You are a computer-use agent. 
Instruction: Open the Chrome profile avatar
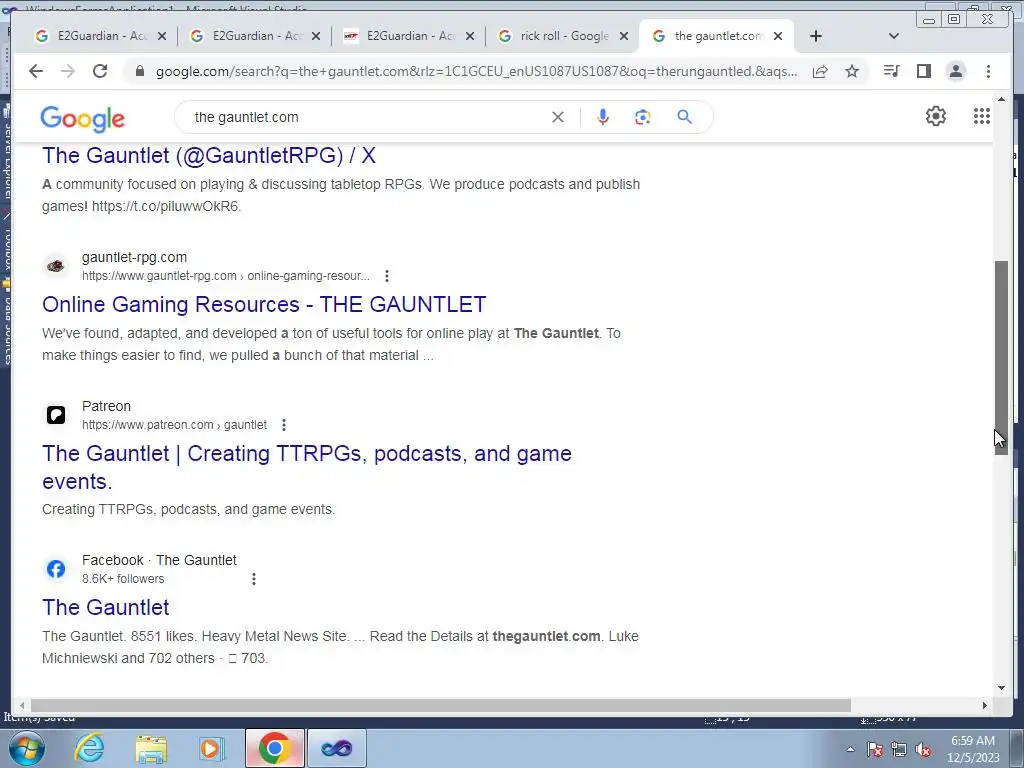pyautogui.click(x=955, y=71)
